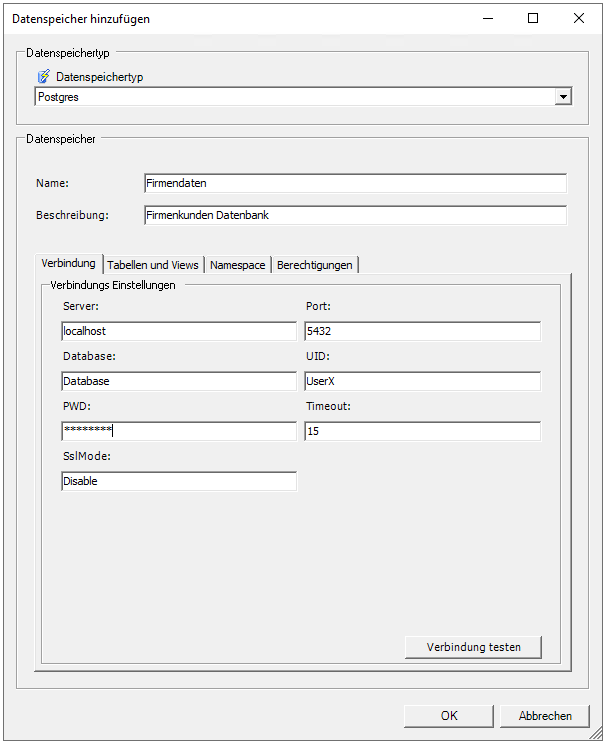
Task: Click the Beschreibung field Firmenkunden Datenbank
Action: click(355, 215)
